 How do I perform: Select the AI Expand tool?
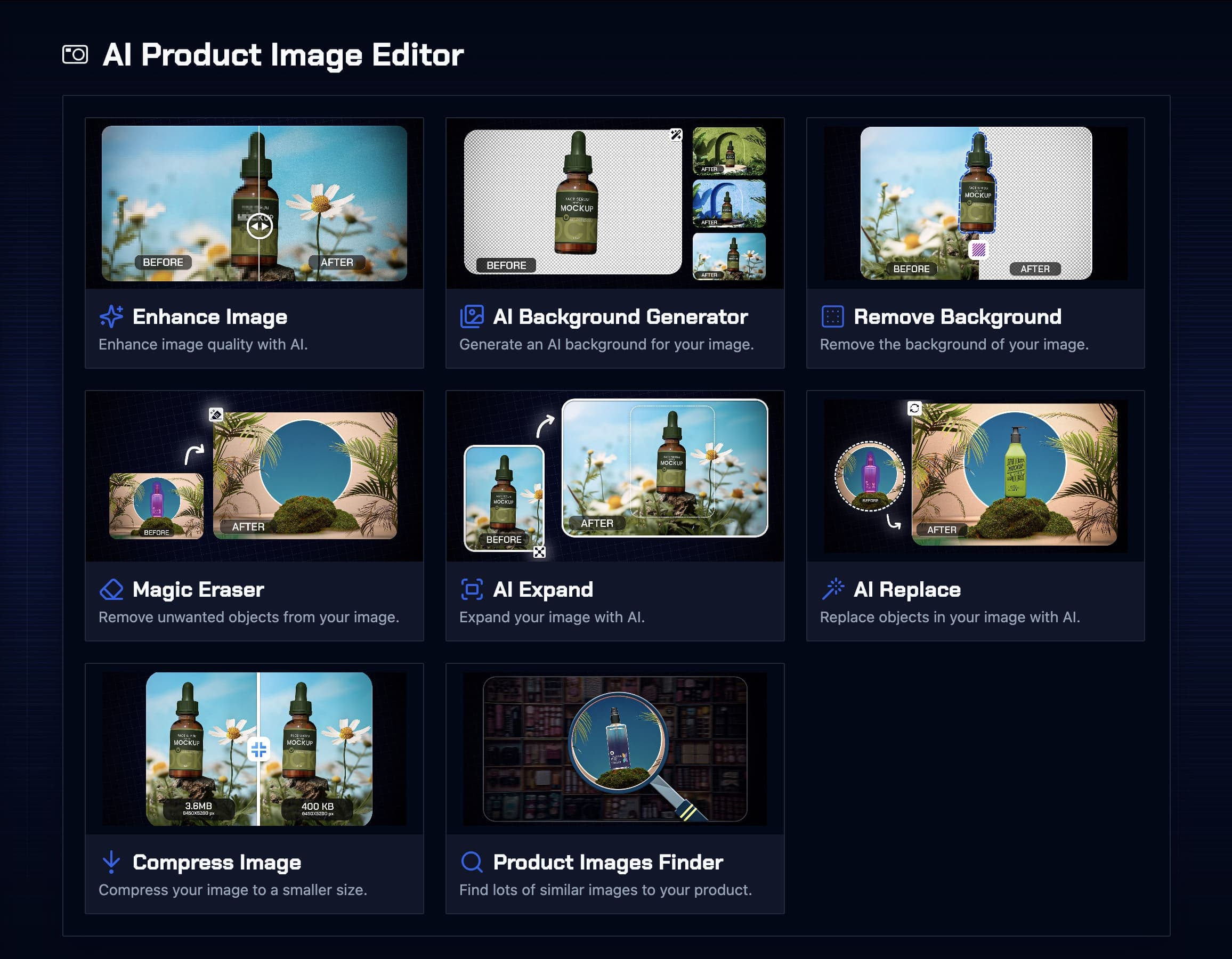click(615, 588)
